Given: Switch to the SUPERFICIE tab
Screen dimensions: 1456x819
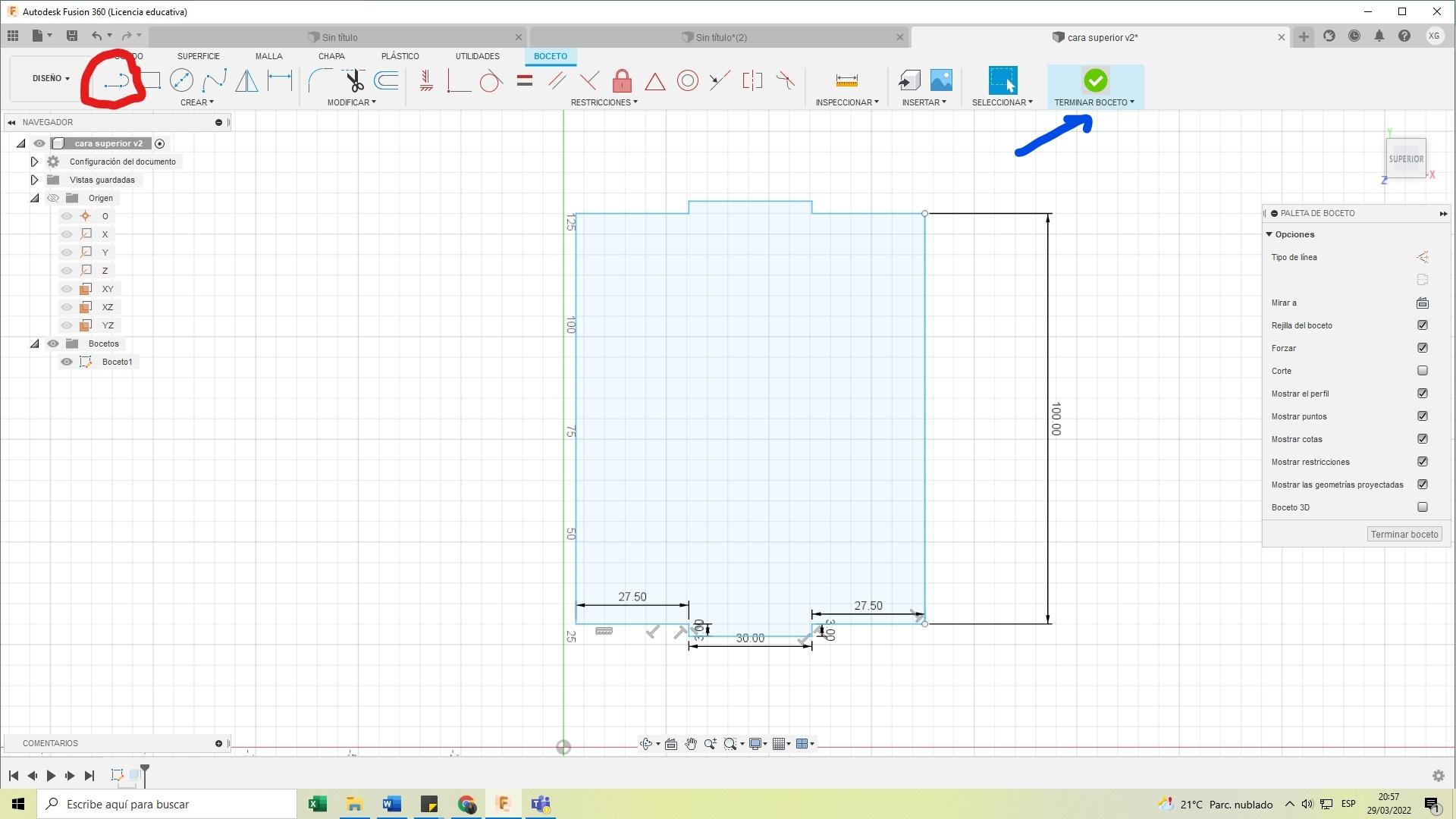Looking at the screenshot, I should (x=198, y=56).
